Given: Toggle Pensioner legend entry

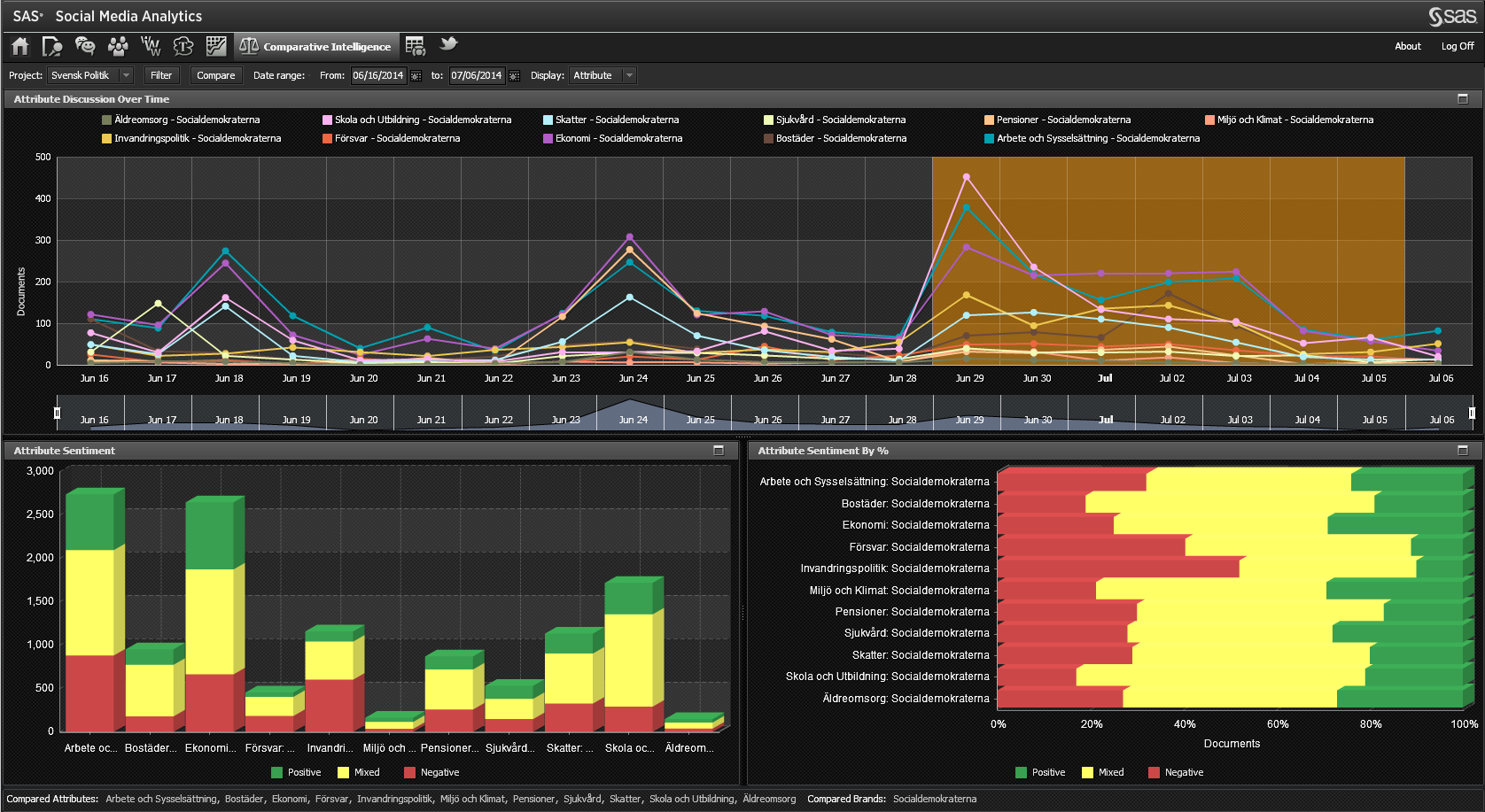Looking at the screenshot, I should (x=1057, y=120).
